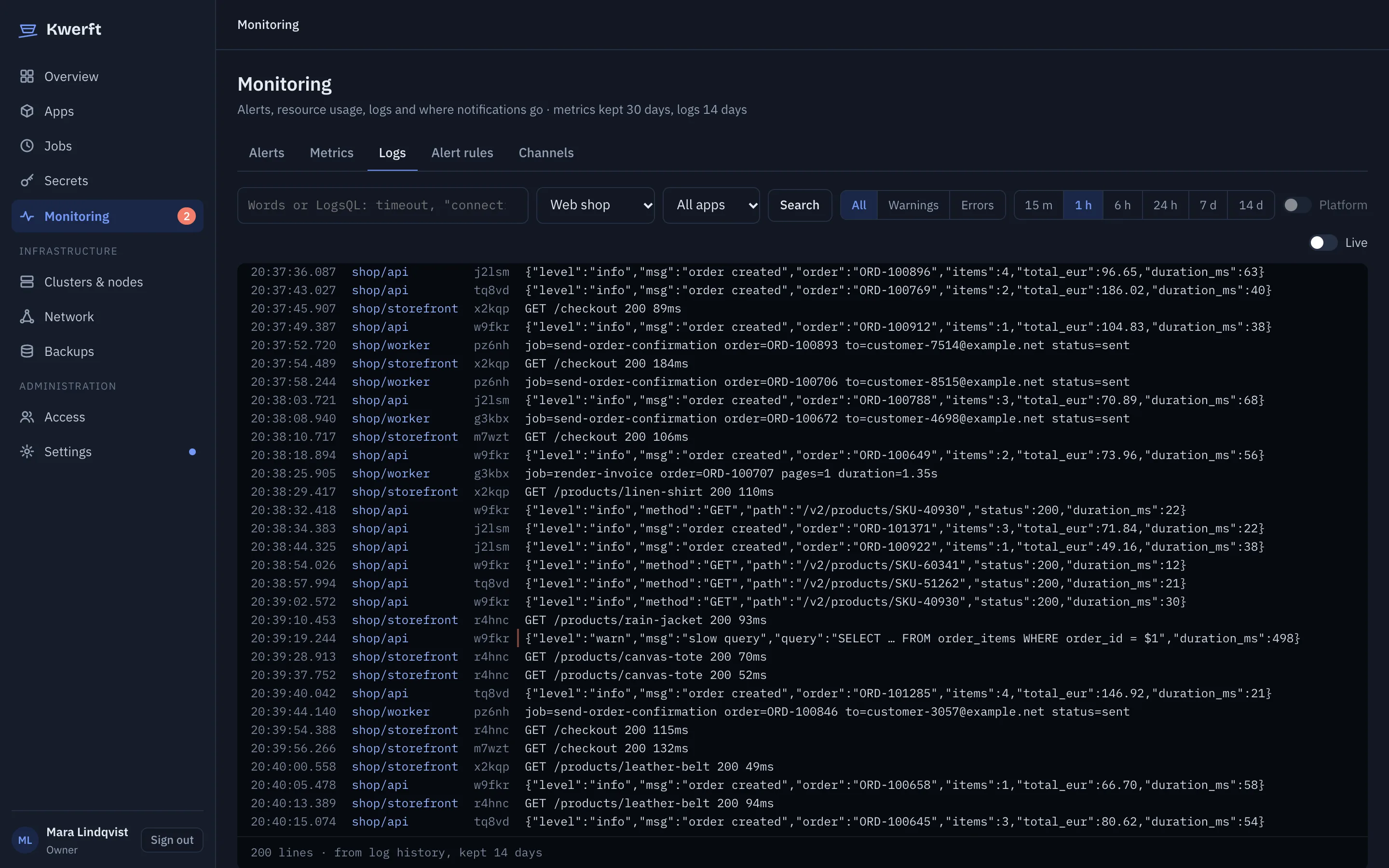Filter logs by Errors level

(977, 205)
